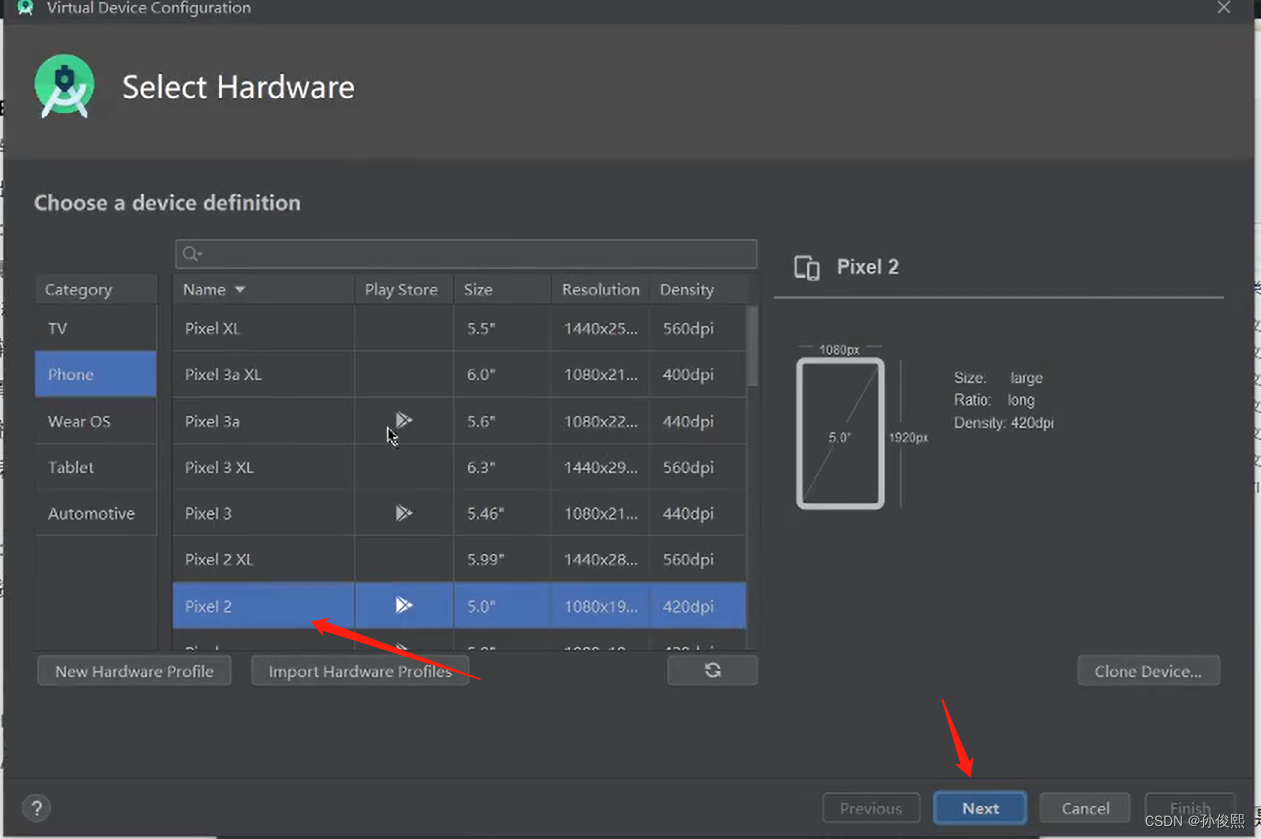Image resolution: width=1261 pixels, height=839 pixels.
Task: Select the Pixel 2 XL device row
Action: (459, 559)
